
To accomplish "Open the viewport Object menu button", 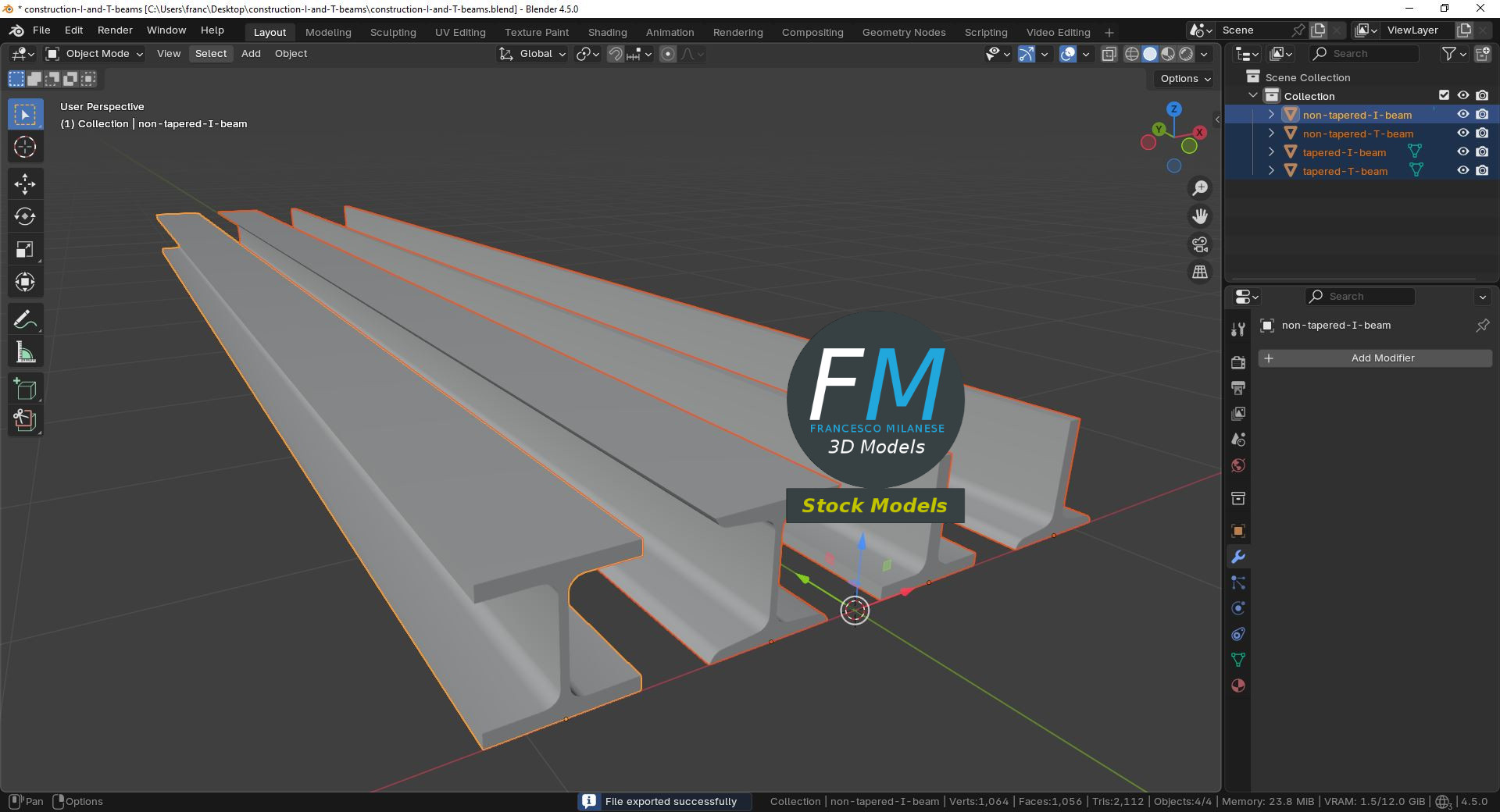I will [291, 54].
